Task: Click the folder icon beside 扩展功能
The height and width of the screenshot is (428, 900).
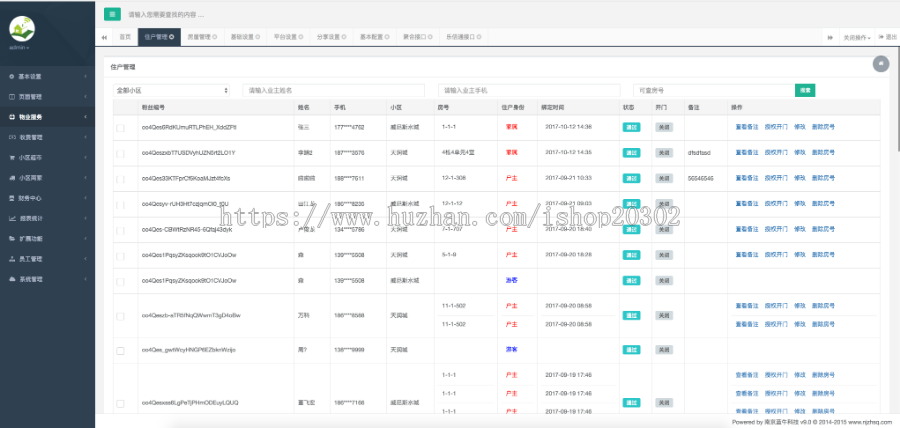Action: [12, 239]
